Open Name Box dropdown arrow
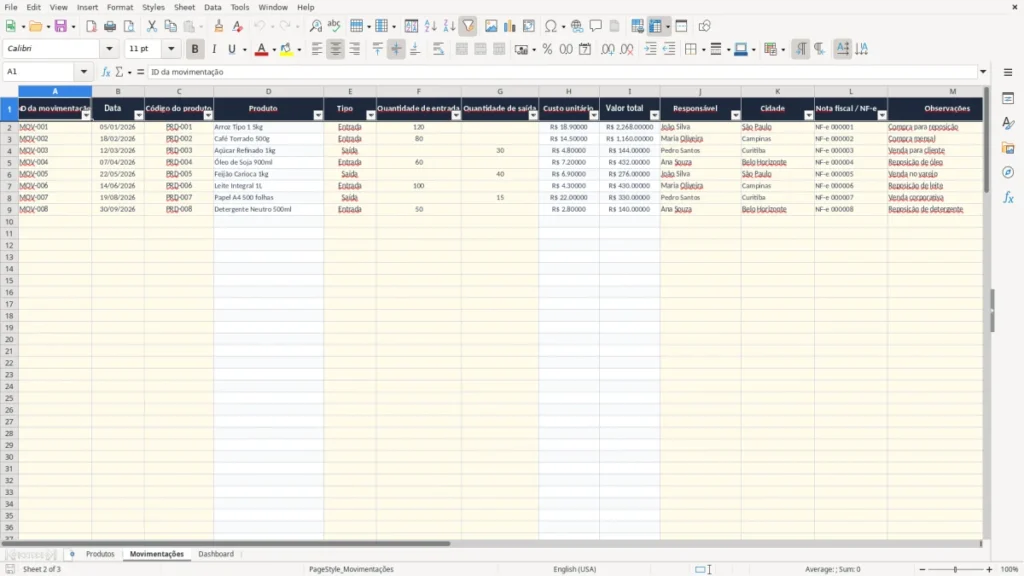 pos(84,72)
